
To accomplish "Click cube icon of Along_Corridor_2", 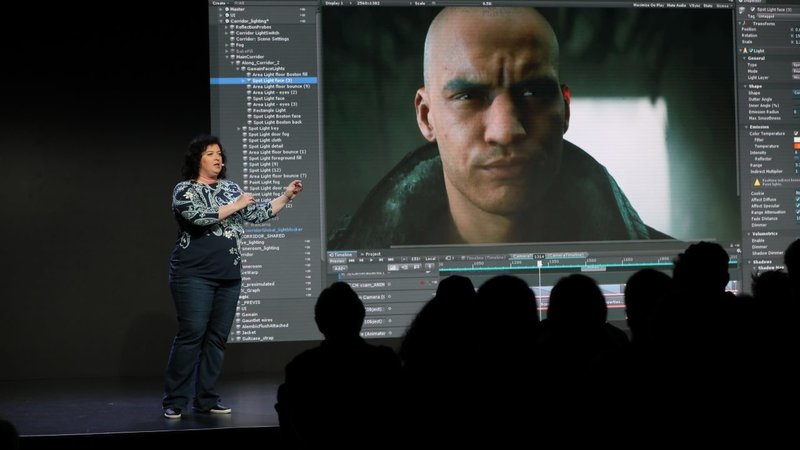I will point(238,63).
